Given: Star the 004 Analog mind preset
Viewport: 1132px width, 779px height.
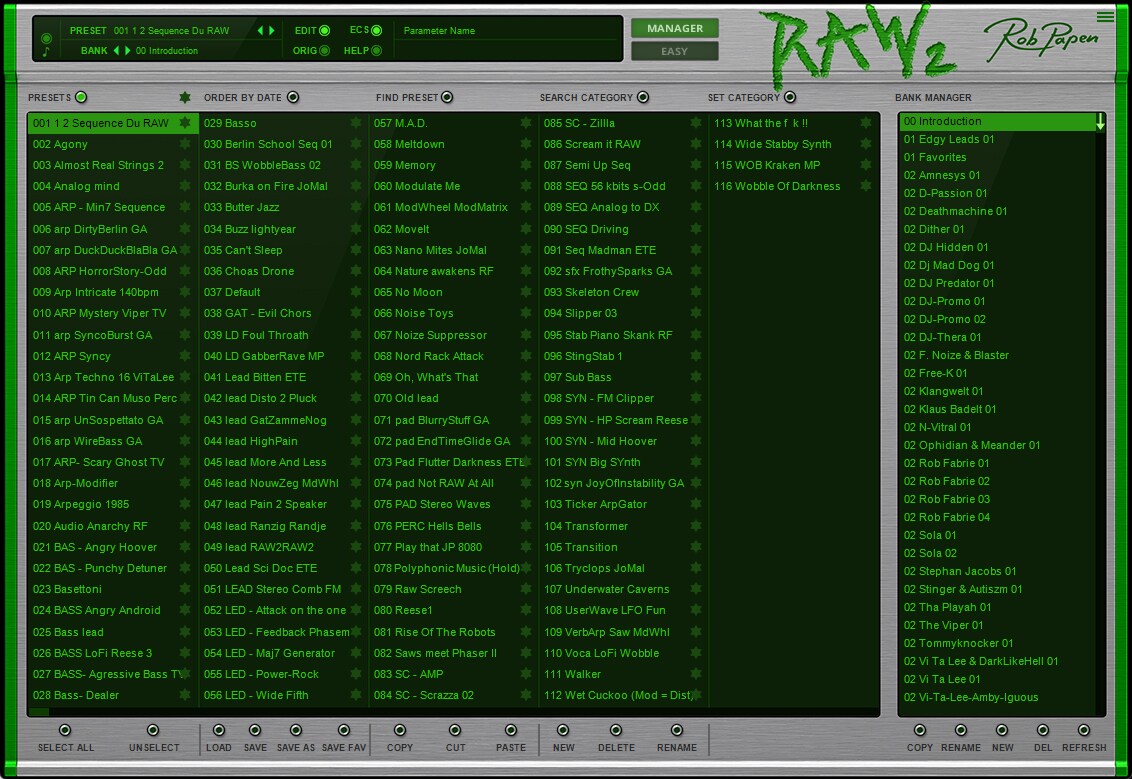Looking at the screenshot, I should 185,186.
